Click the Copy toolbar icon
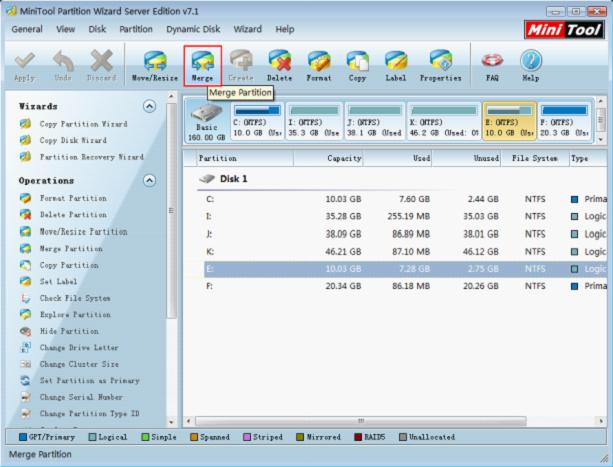Viewport: 613px width, 467px height. [x=357, y=61]
